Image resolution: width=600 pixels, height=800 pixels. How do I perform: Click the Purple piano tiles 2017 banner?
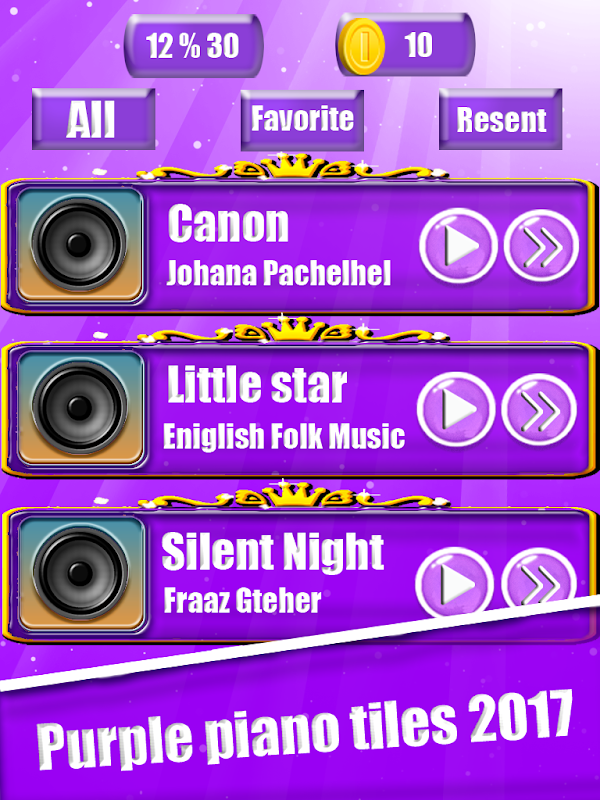pyautogui.click(x=305, y=730)
